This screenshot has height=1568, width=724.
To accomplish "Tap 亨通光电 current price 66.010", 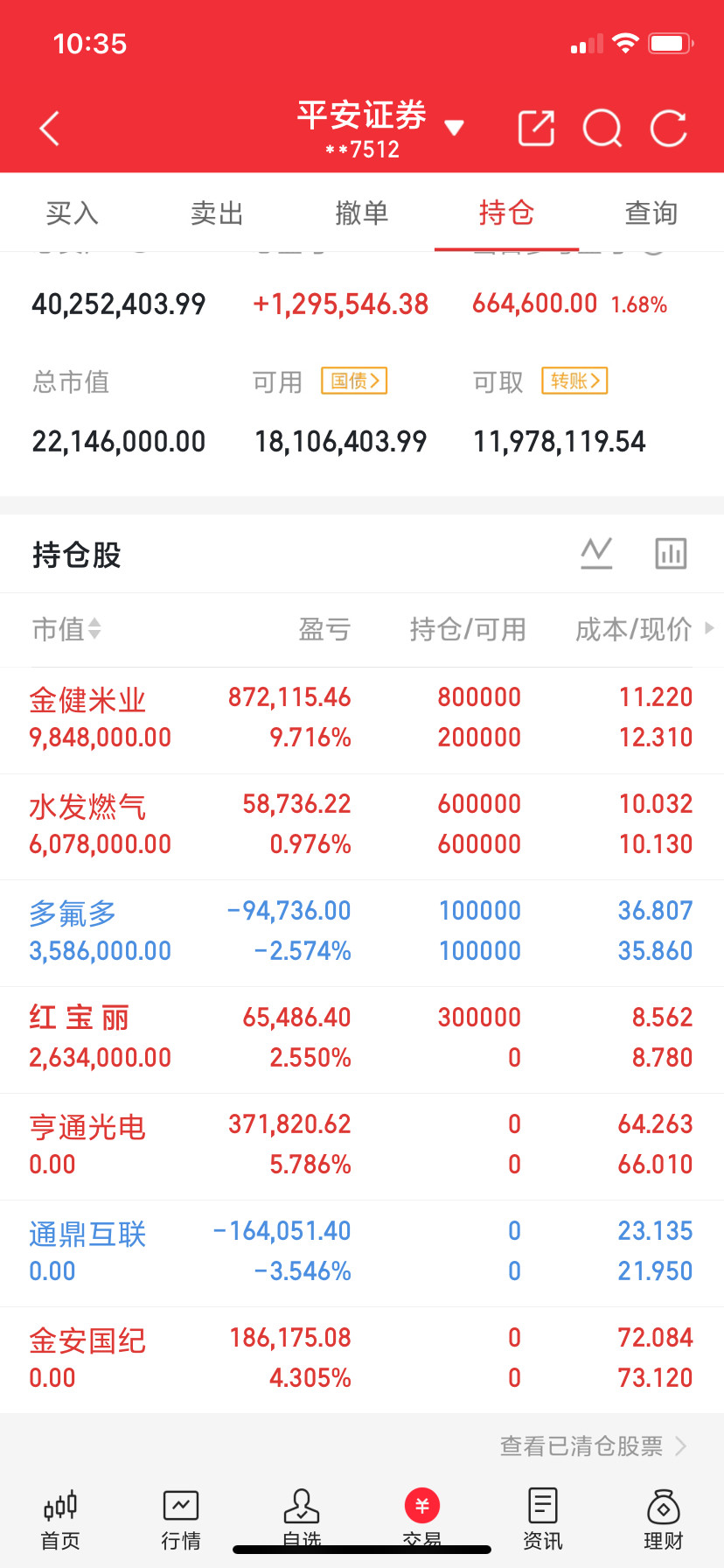I will [655, 1165].
